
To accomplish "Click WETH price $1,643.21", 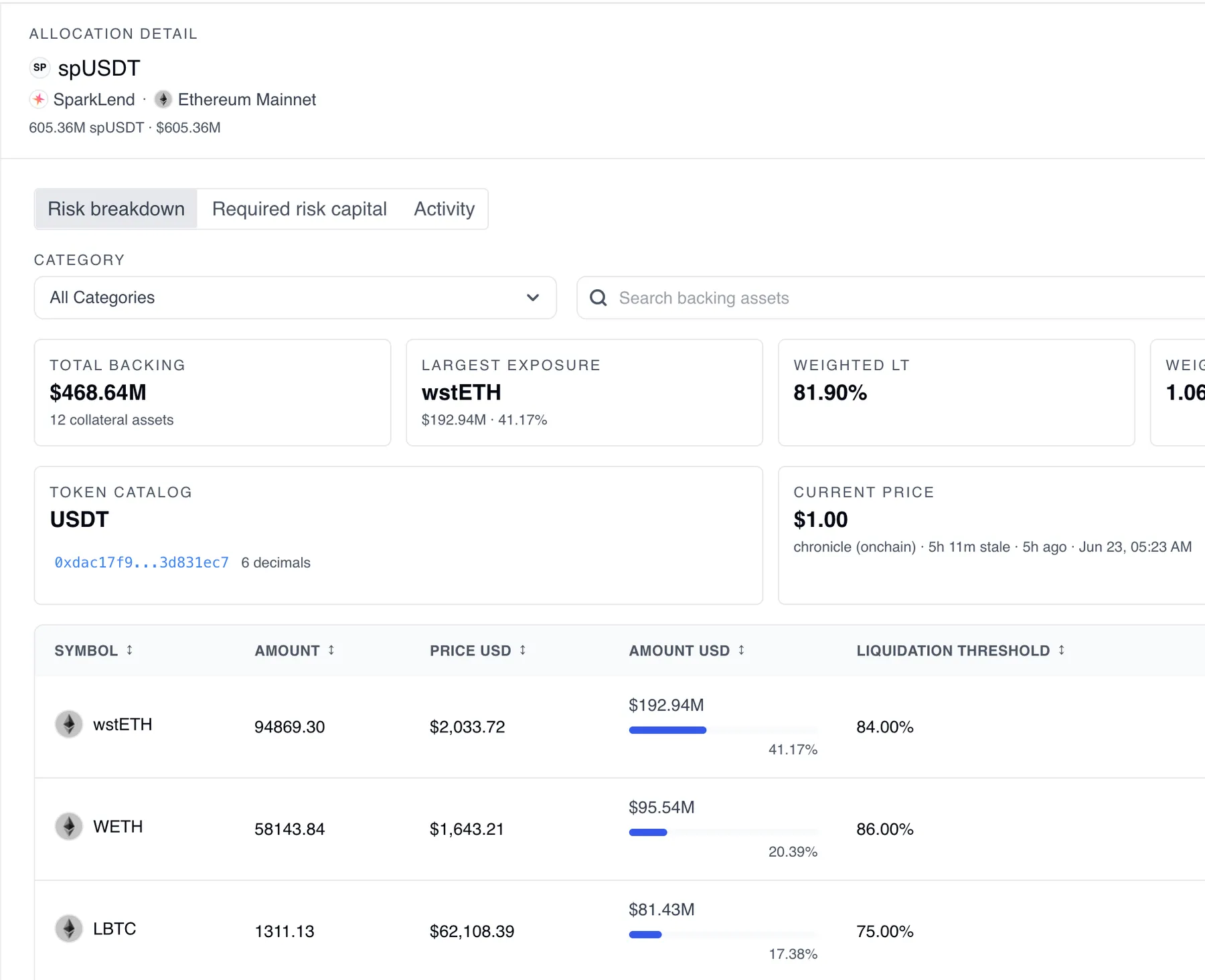I will coord(467,829).
